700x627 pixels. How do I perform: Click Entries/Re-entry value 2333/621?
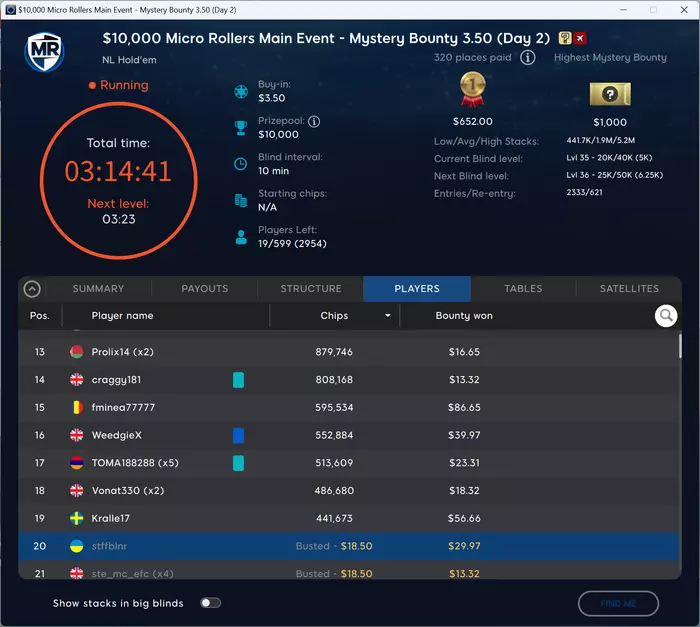pos(584,192)
